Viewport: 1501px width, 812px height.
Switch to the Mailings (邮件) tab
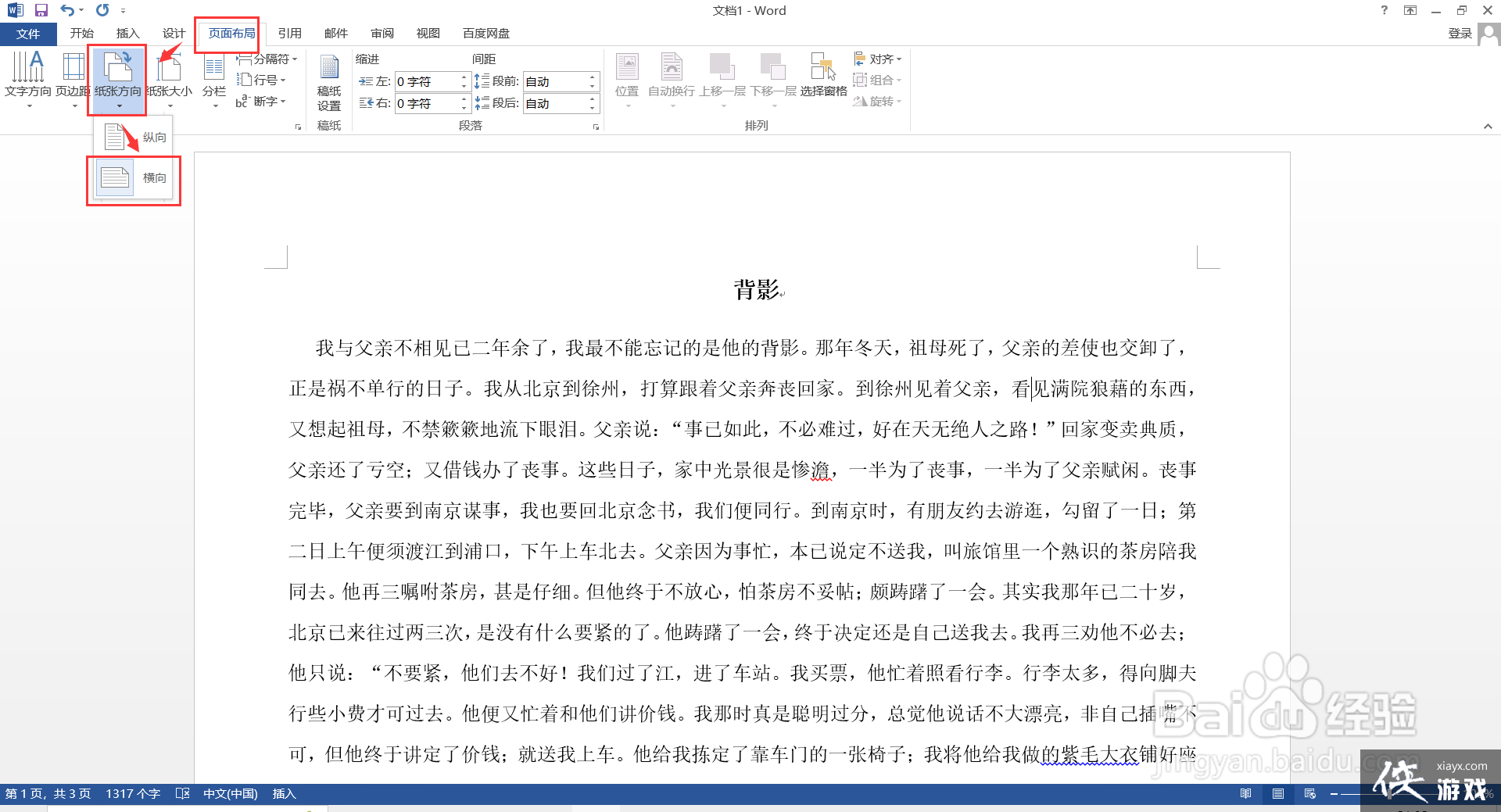[335, 34]
